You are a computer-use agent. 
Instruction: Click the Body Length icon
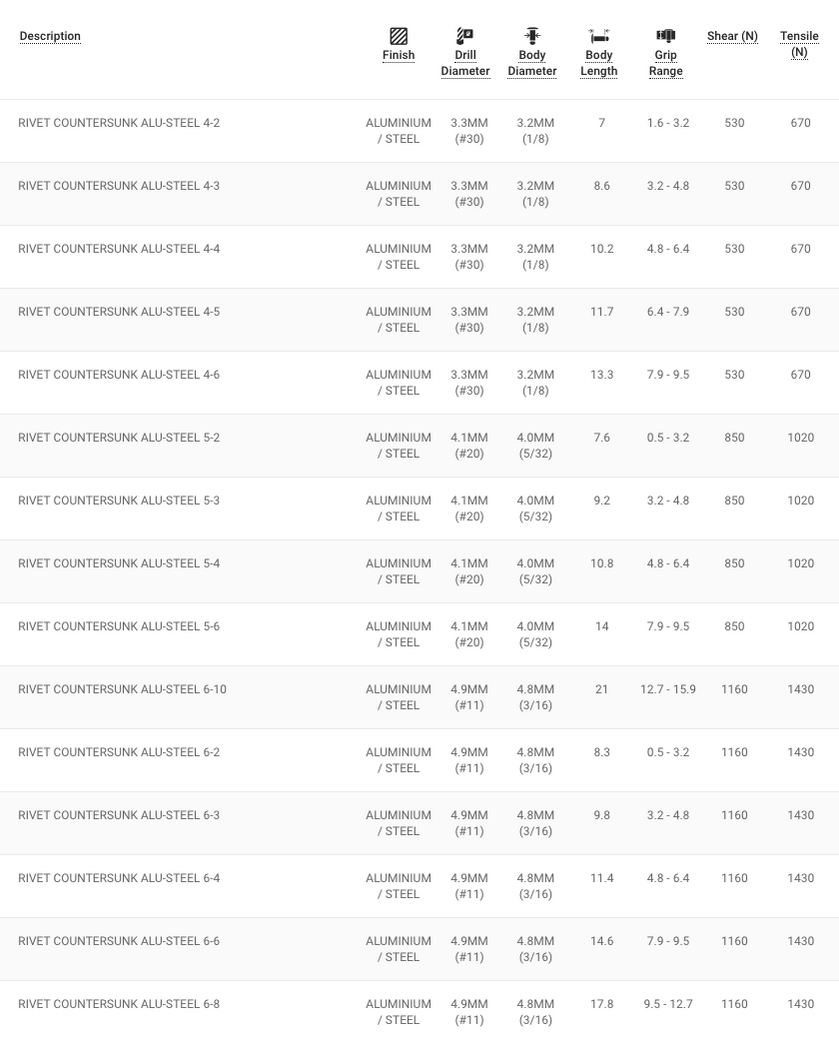pos(599,35)
